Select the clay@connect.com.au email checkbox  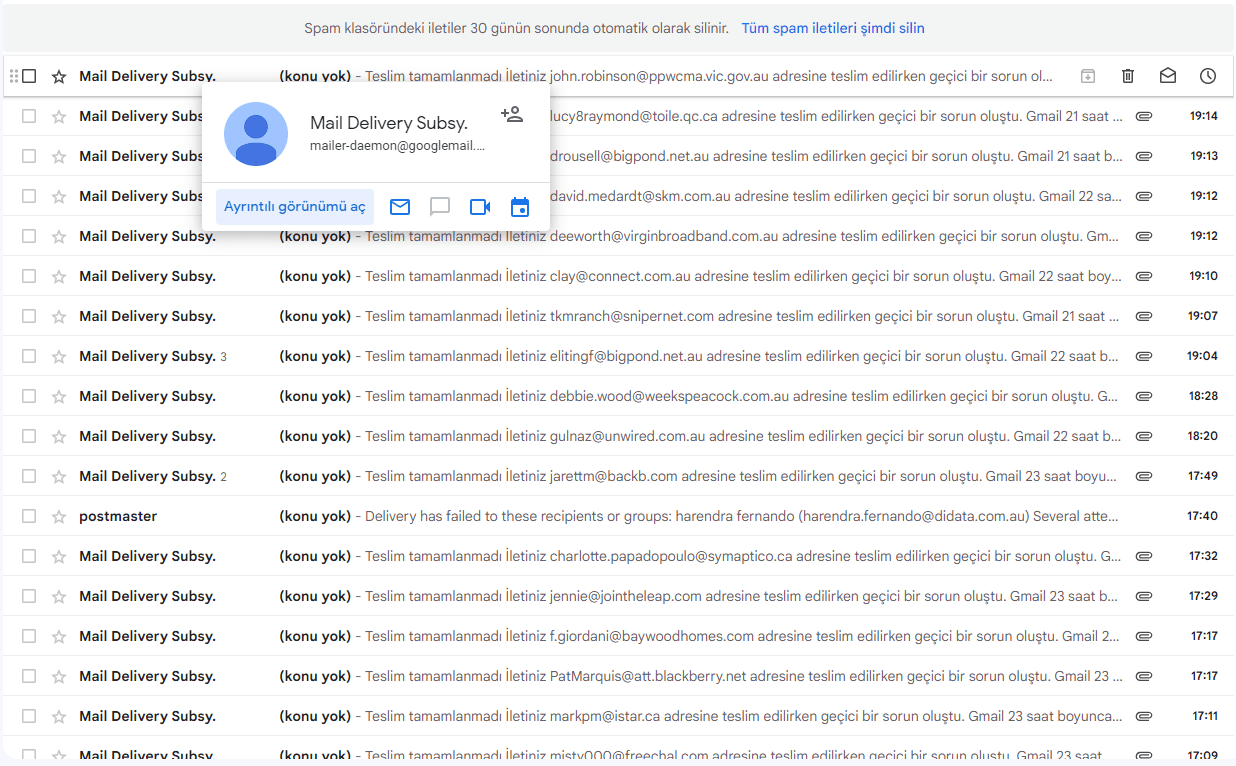point(29,276)
